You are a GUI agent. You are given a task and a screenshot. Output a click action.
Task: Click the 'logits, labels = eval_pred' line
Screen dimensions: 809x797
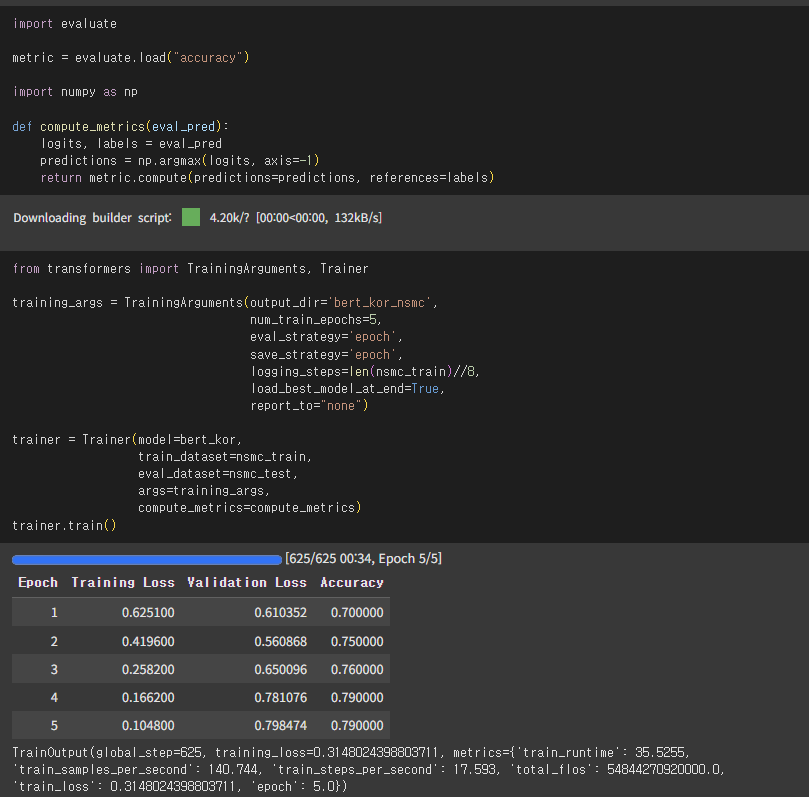[x=131, y=143]
